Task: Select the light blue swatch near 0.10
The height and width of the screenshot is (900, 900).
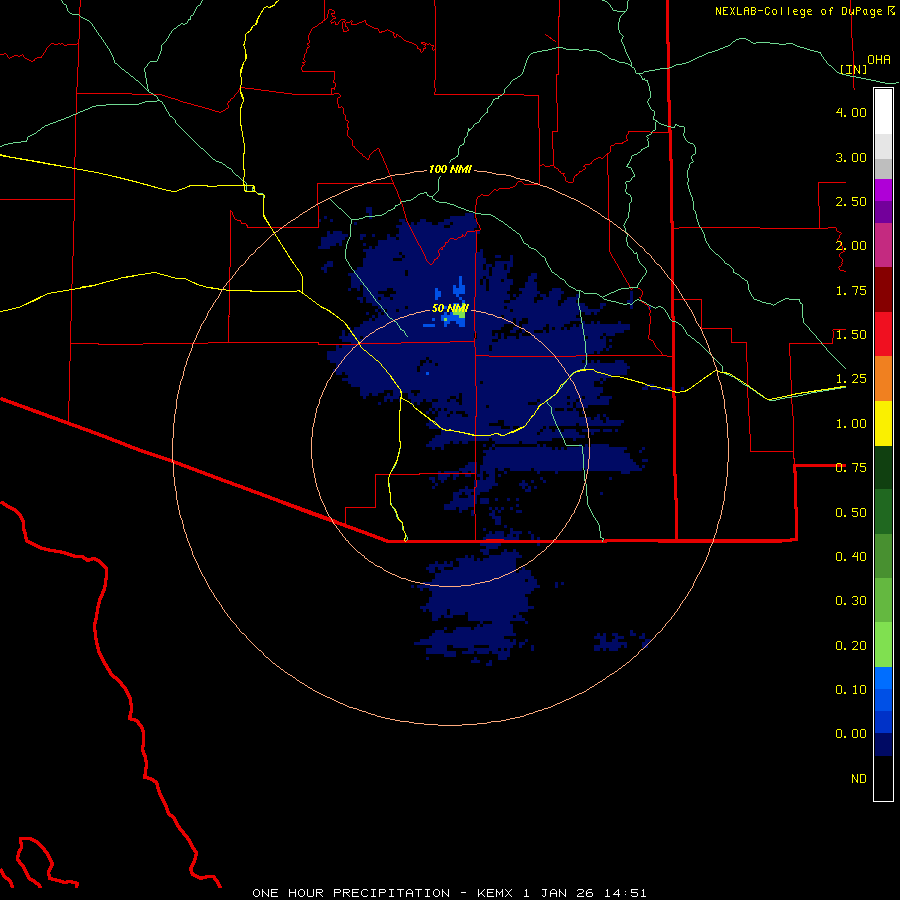Action: tap(883, 678)
